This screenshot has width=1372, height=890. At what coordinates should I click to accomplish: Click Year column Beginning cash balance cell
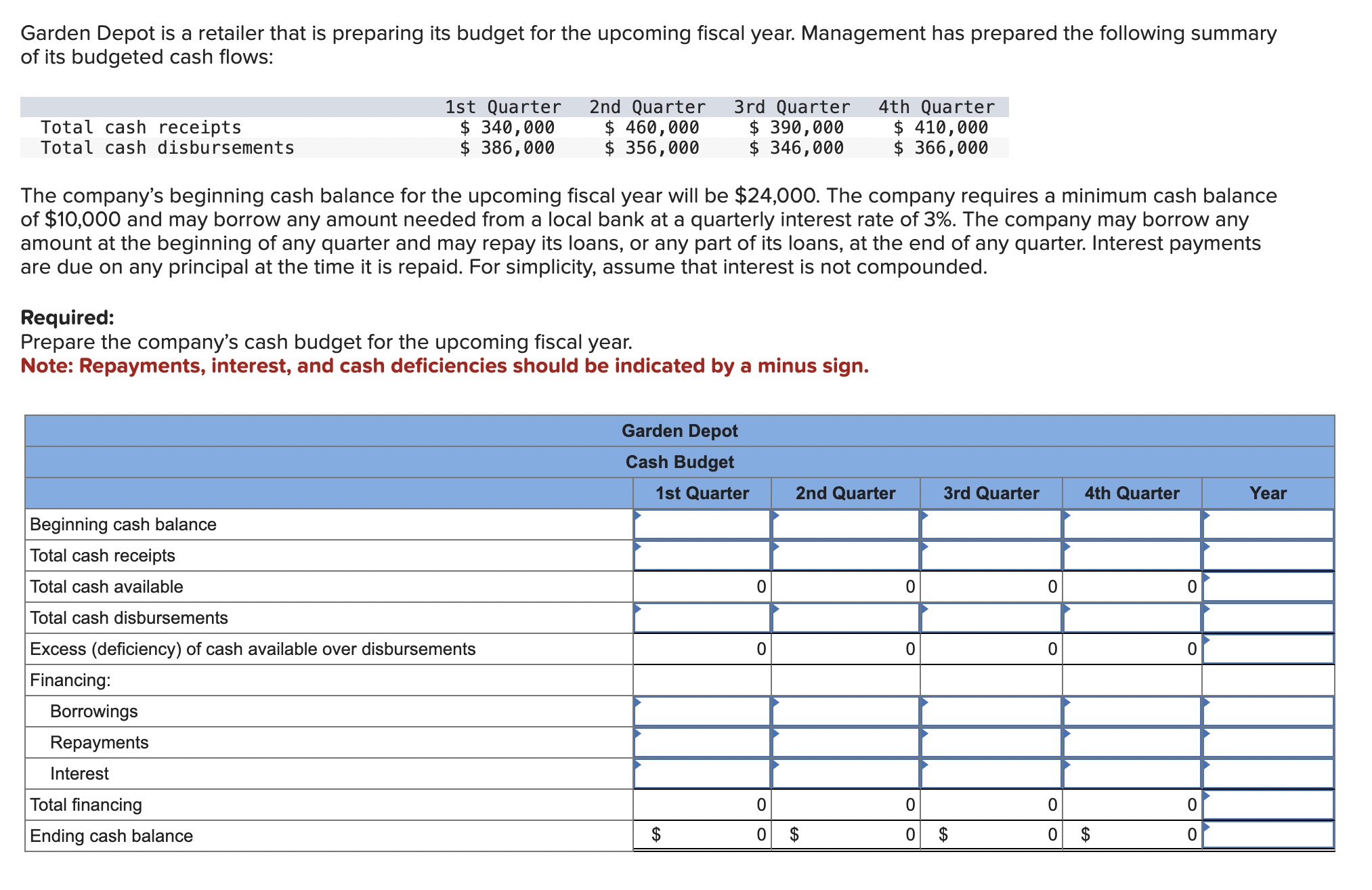1268,524
